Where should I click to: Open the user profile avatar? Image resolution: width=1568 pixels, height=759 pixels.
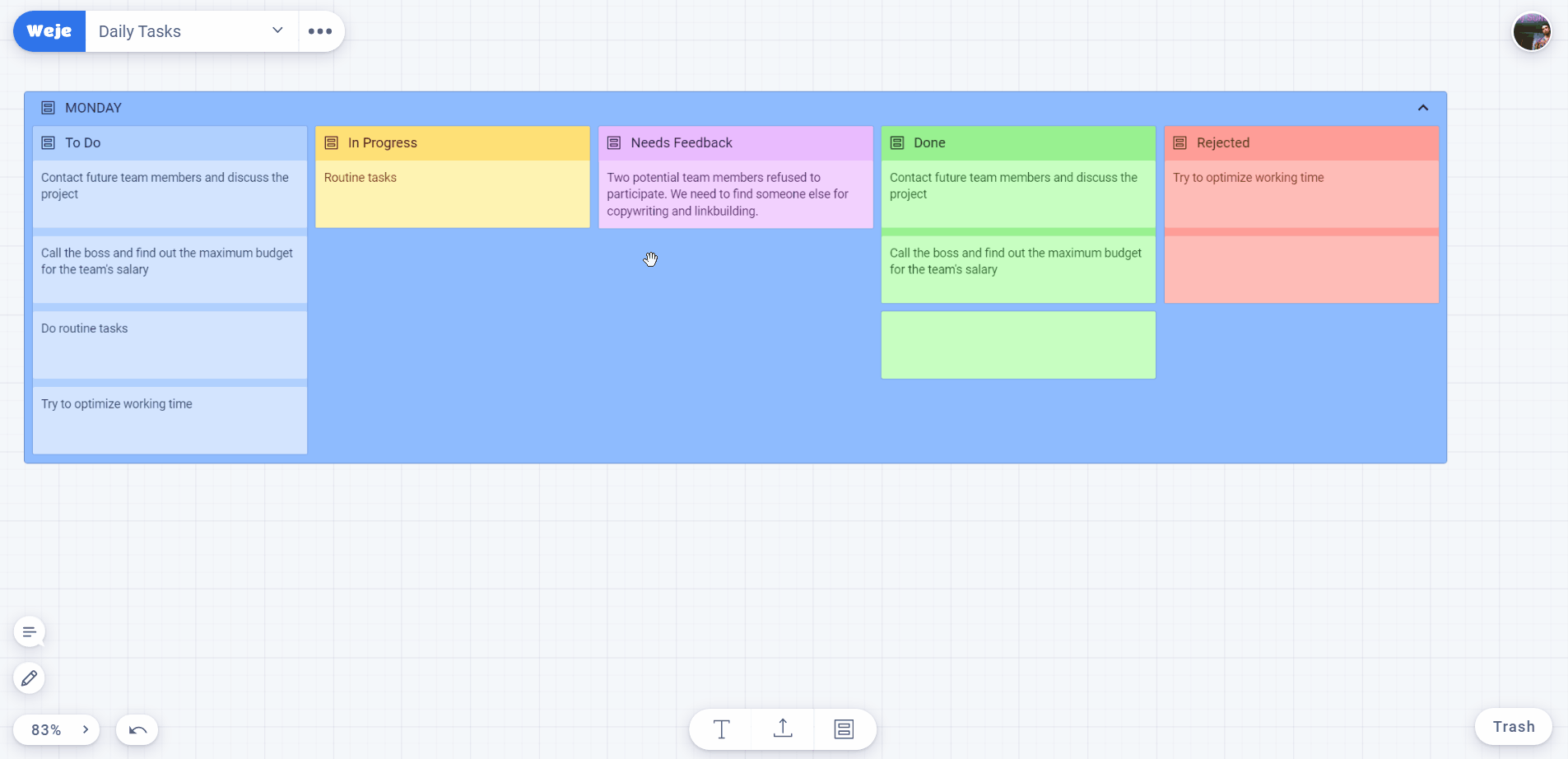tap(1532, 32)
